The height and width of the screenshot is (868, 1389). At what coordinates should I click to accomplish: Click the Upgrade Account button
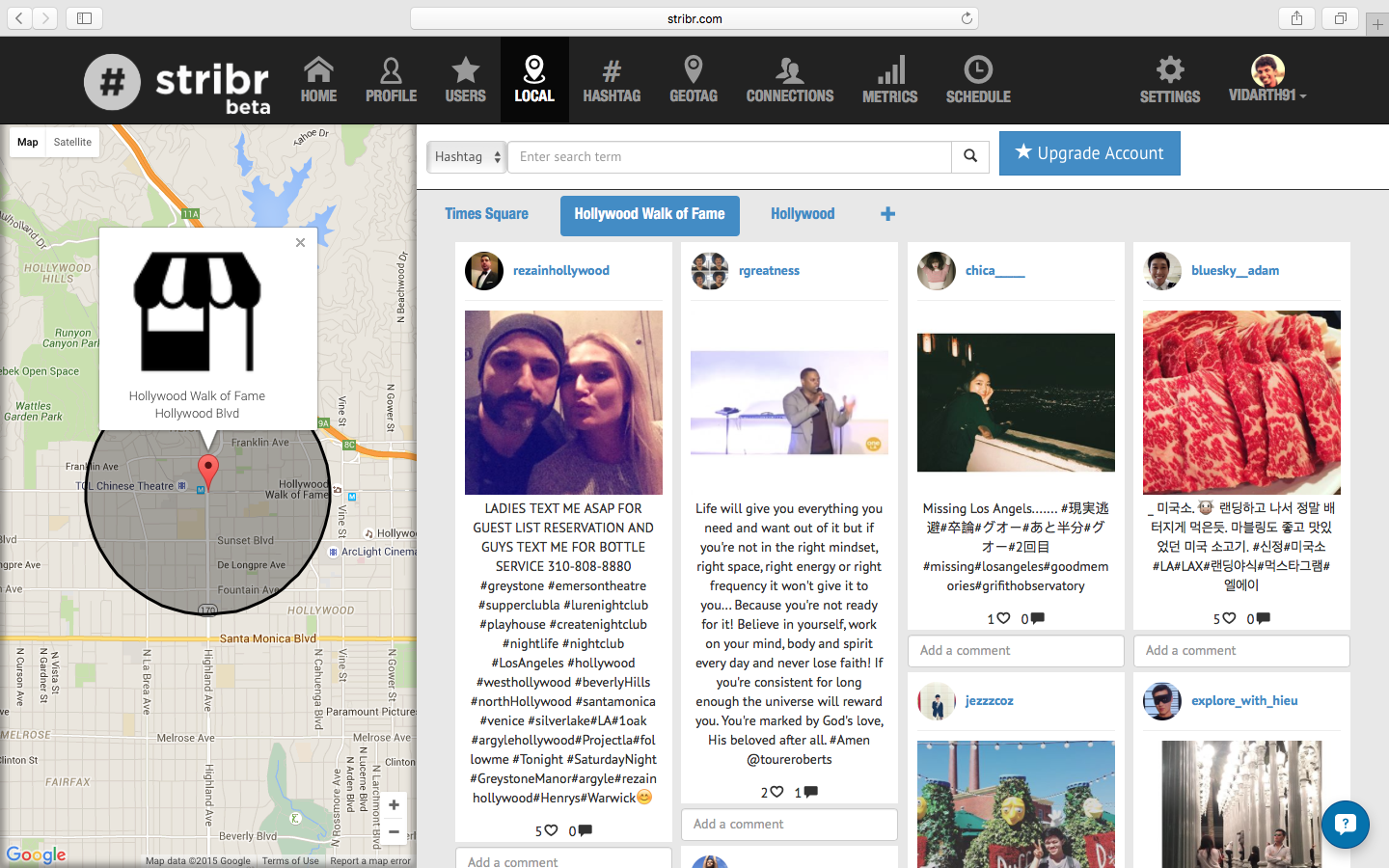pyautogui.click(x=1090, y=153)
